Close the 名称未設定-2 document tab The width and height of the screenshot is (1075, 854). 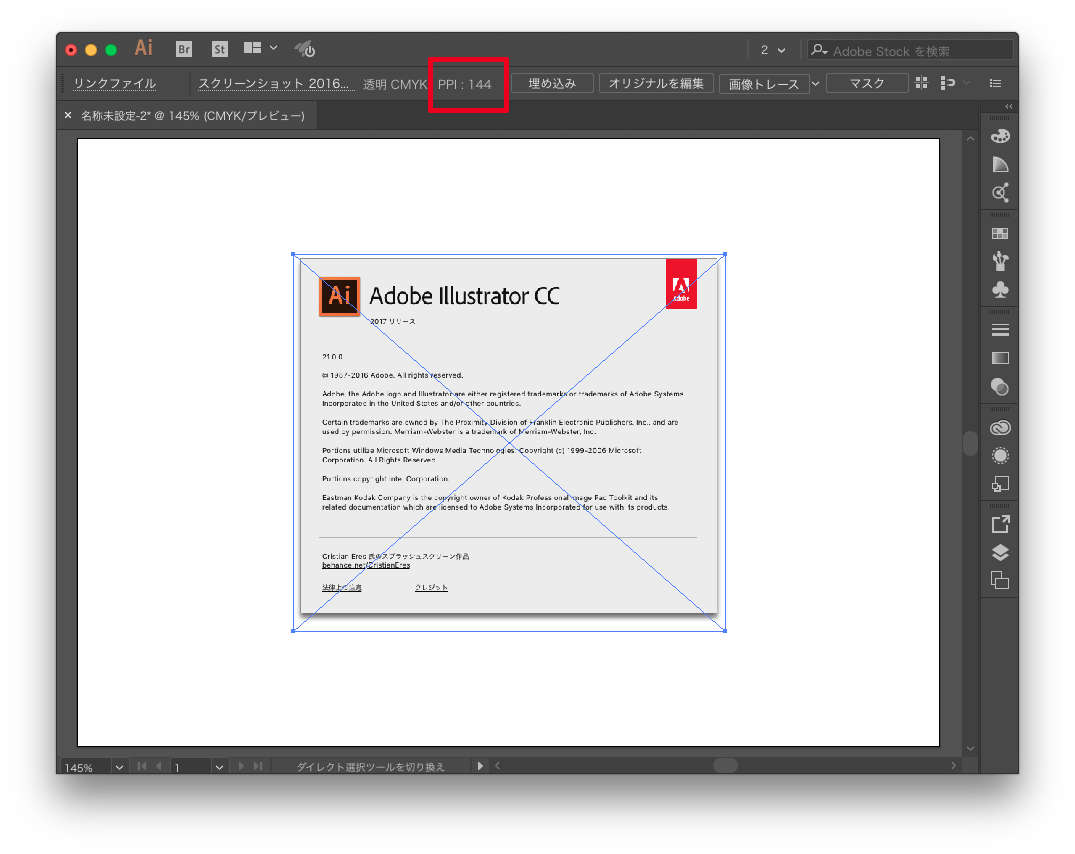pyautogui.click(x=68, y=115)
